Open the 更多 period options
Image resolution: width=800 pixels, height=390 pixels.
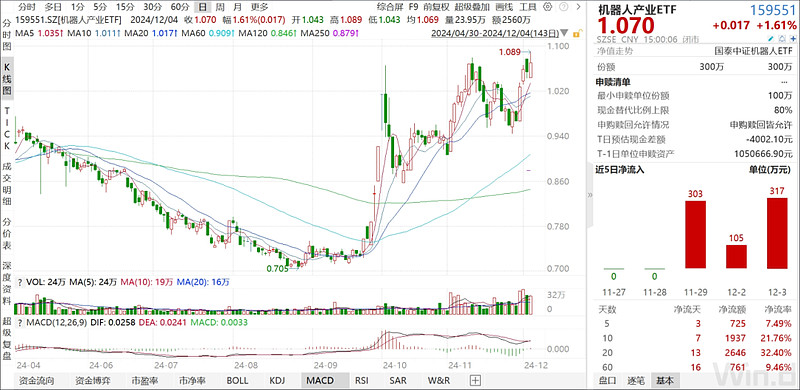(260, 7)
